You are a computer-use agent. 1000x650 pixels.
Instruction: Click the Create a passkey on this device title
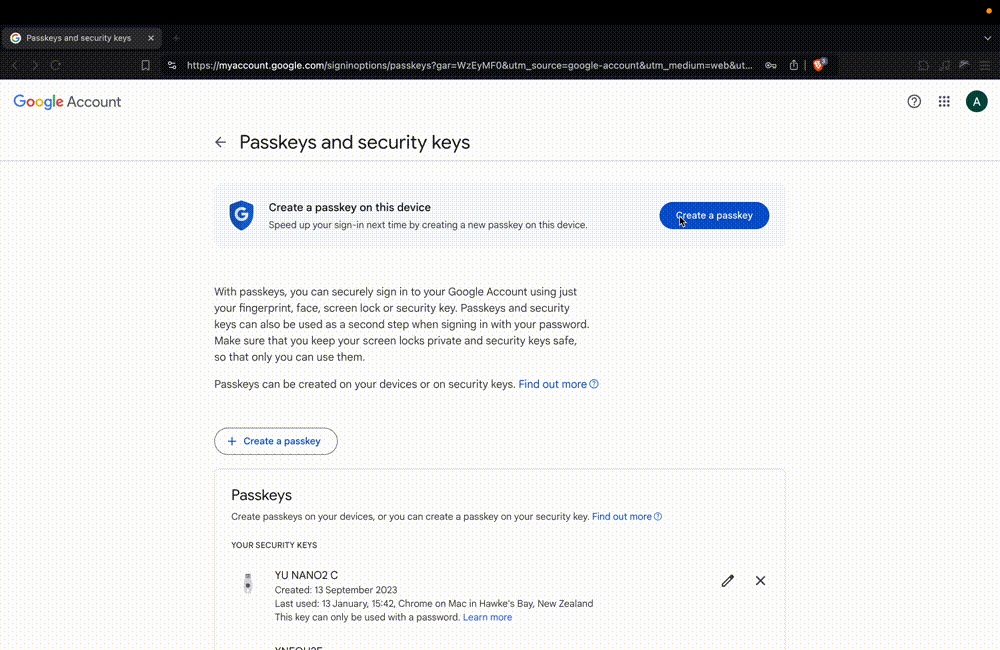coord(349,207)
